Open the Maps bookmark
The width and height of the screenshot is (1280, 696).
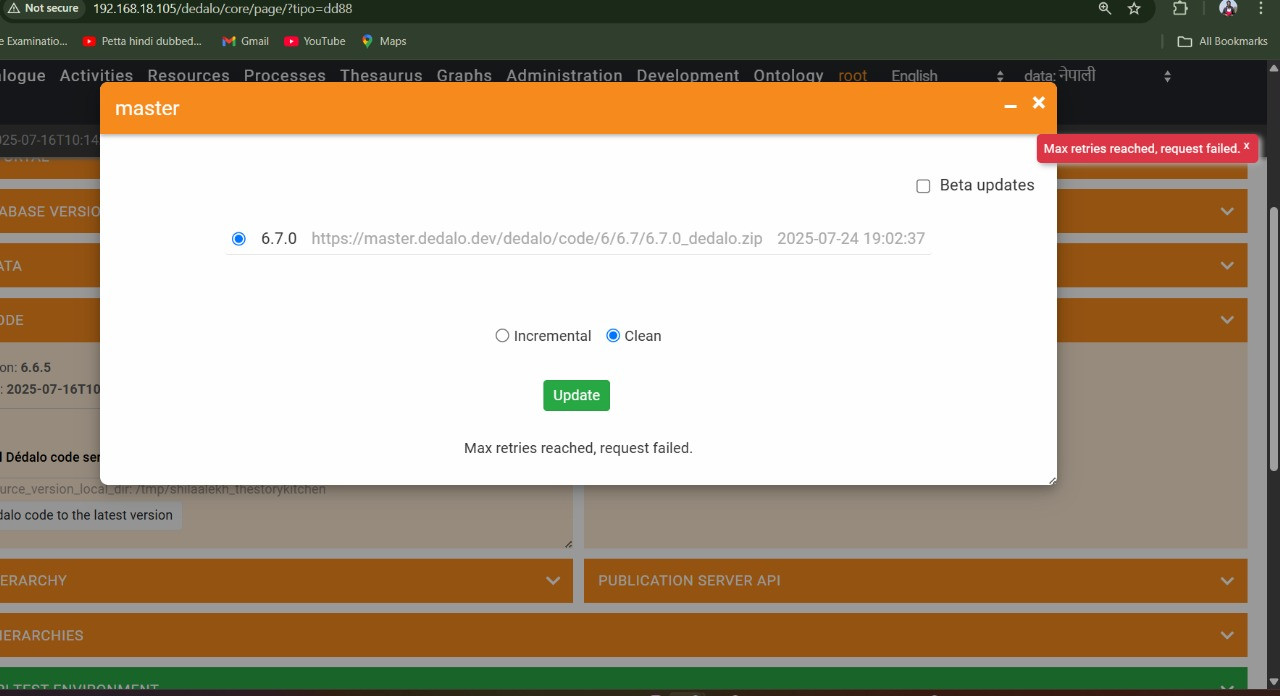pyautogui.click(x=384, y=41)
